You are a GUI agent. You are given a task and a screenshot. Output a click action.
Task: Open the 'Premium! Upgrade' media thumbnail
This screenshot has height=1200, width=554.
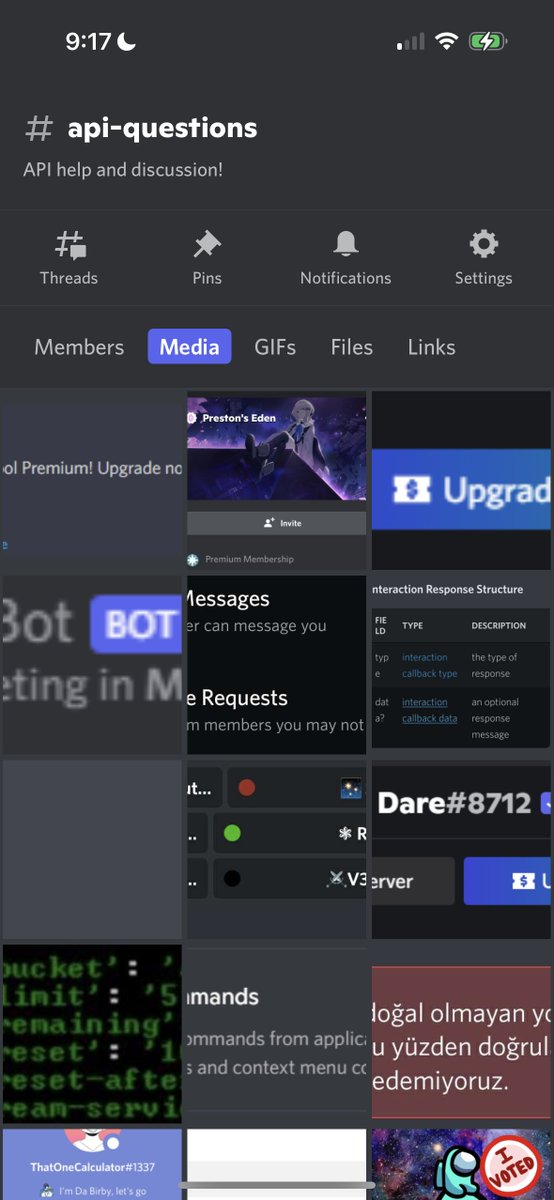point(92,480)
